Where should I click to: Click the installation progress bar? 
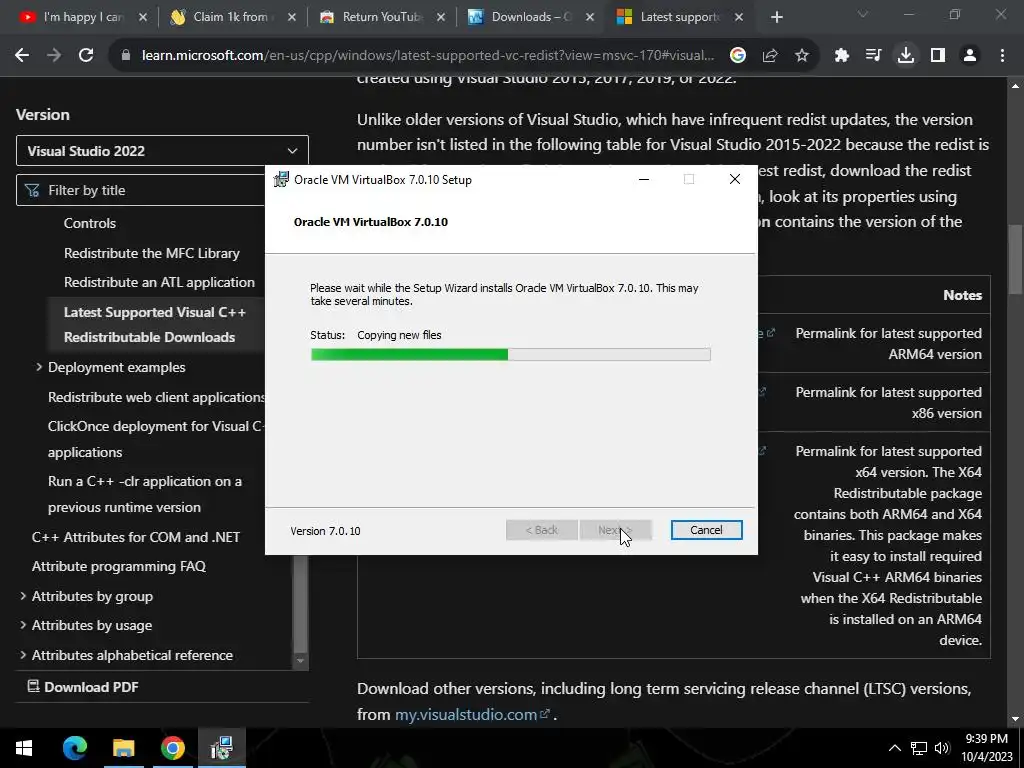(511, 355)
